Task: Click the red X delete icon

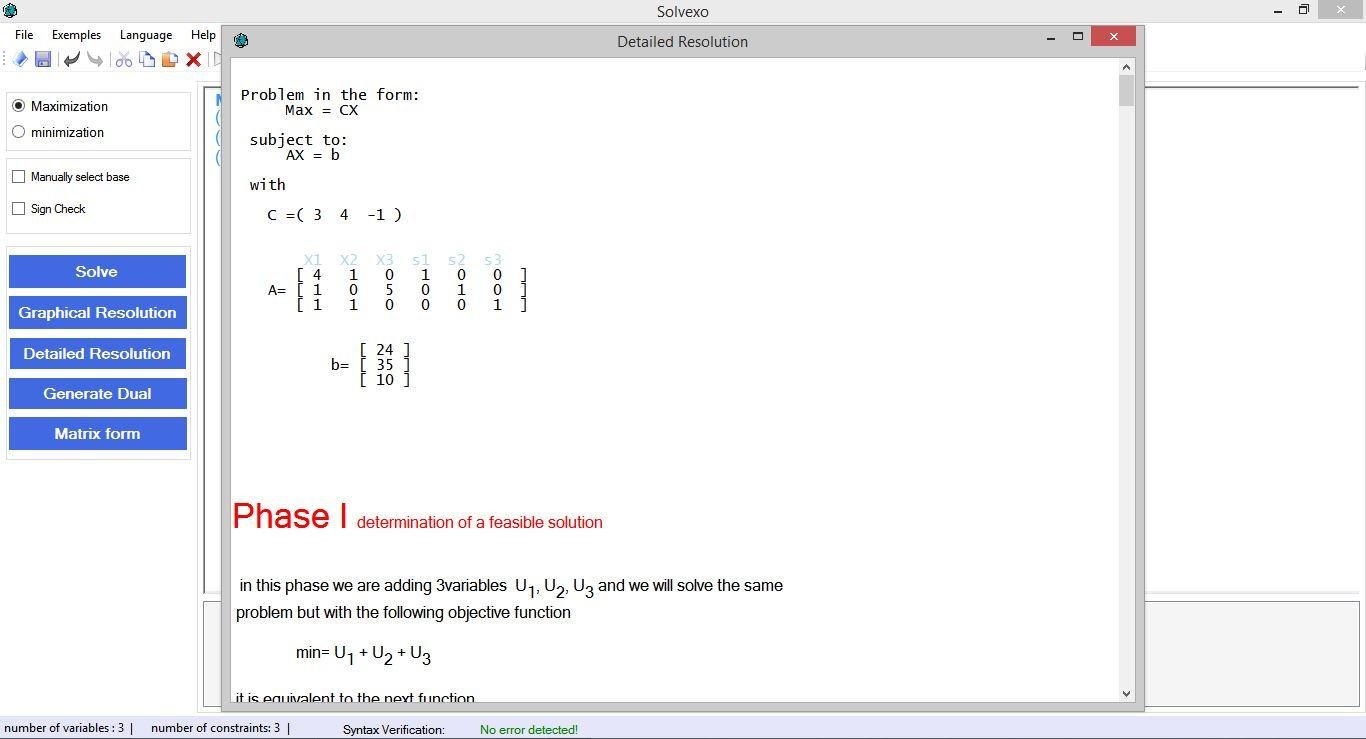Action: [x=194, y=60]
